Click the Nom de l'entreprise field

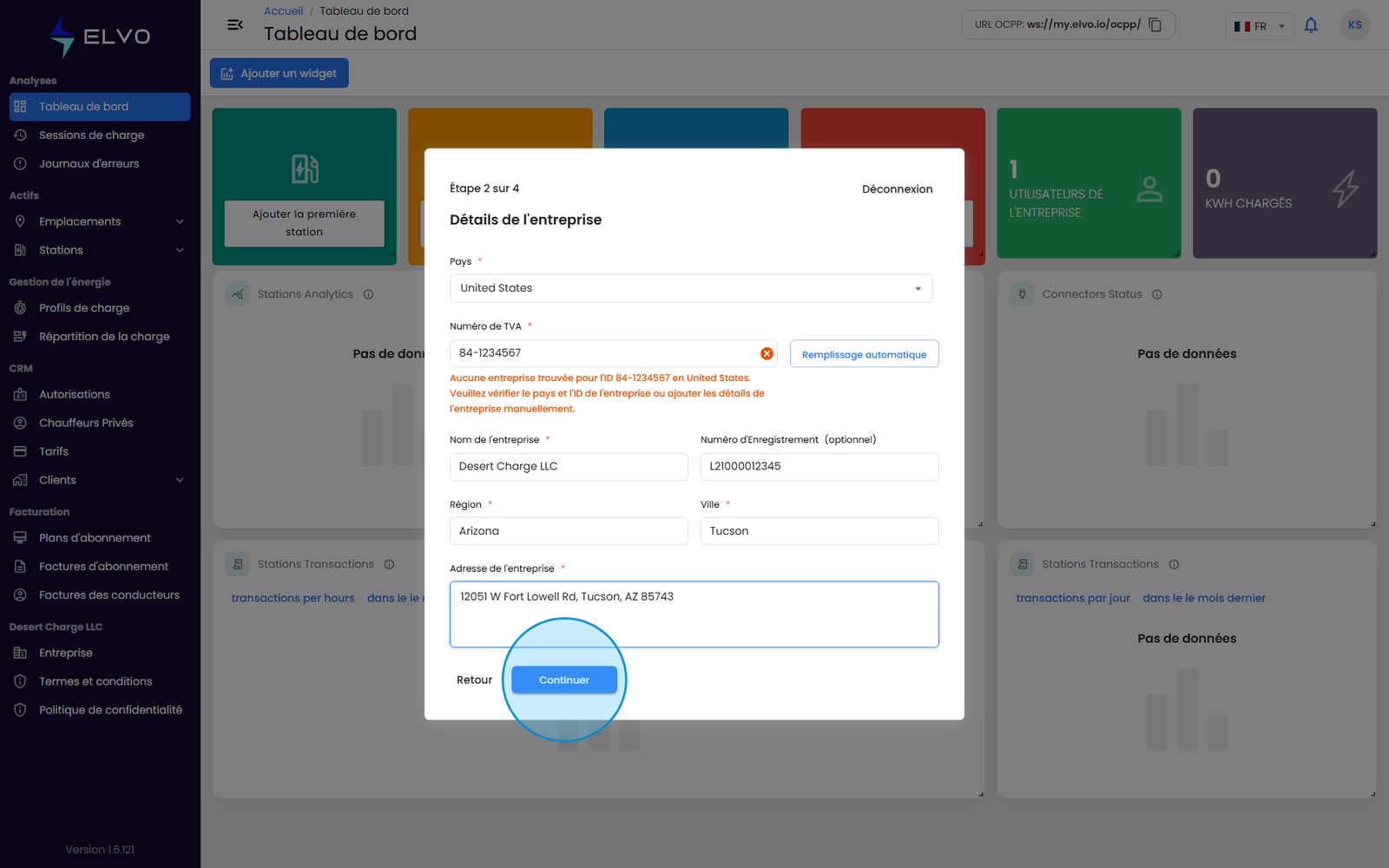click(569, 467)
